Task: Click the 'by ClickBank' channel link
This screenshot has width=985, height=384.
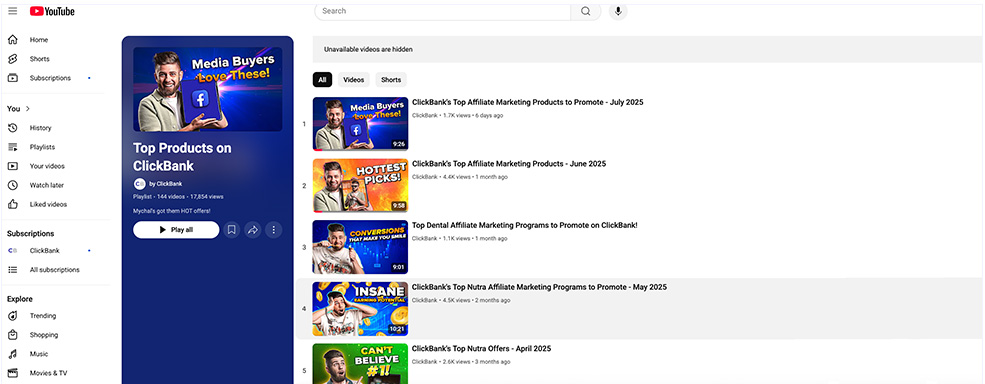Action: pos(166,184)
